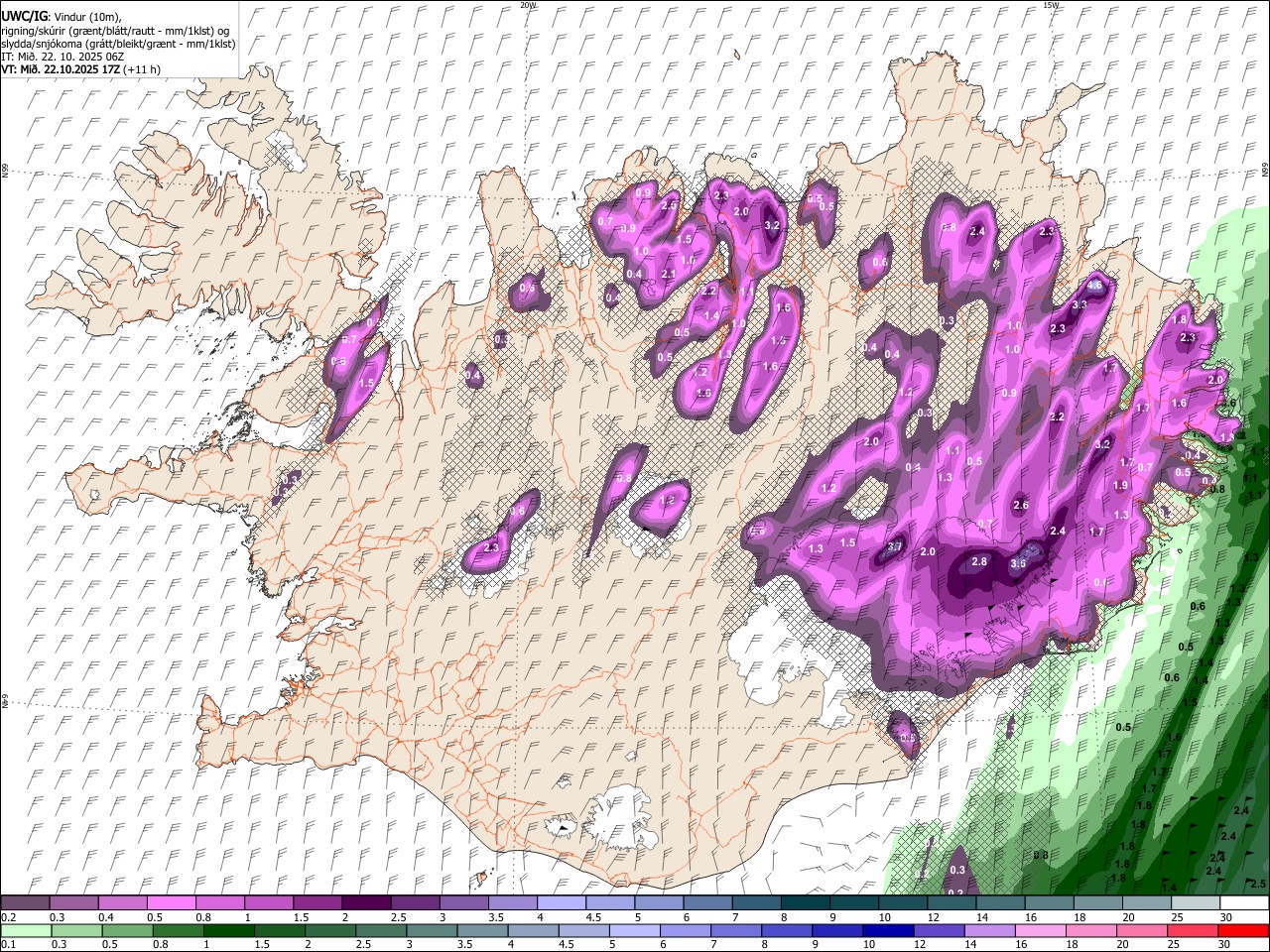The image size is (1270, 952).
Task: Click the 2.8 value in the dark purple area
Action: pyautogui.click(x=979, y=561)
